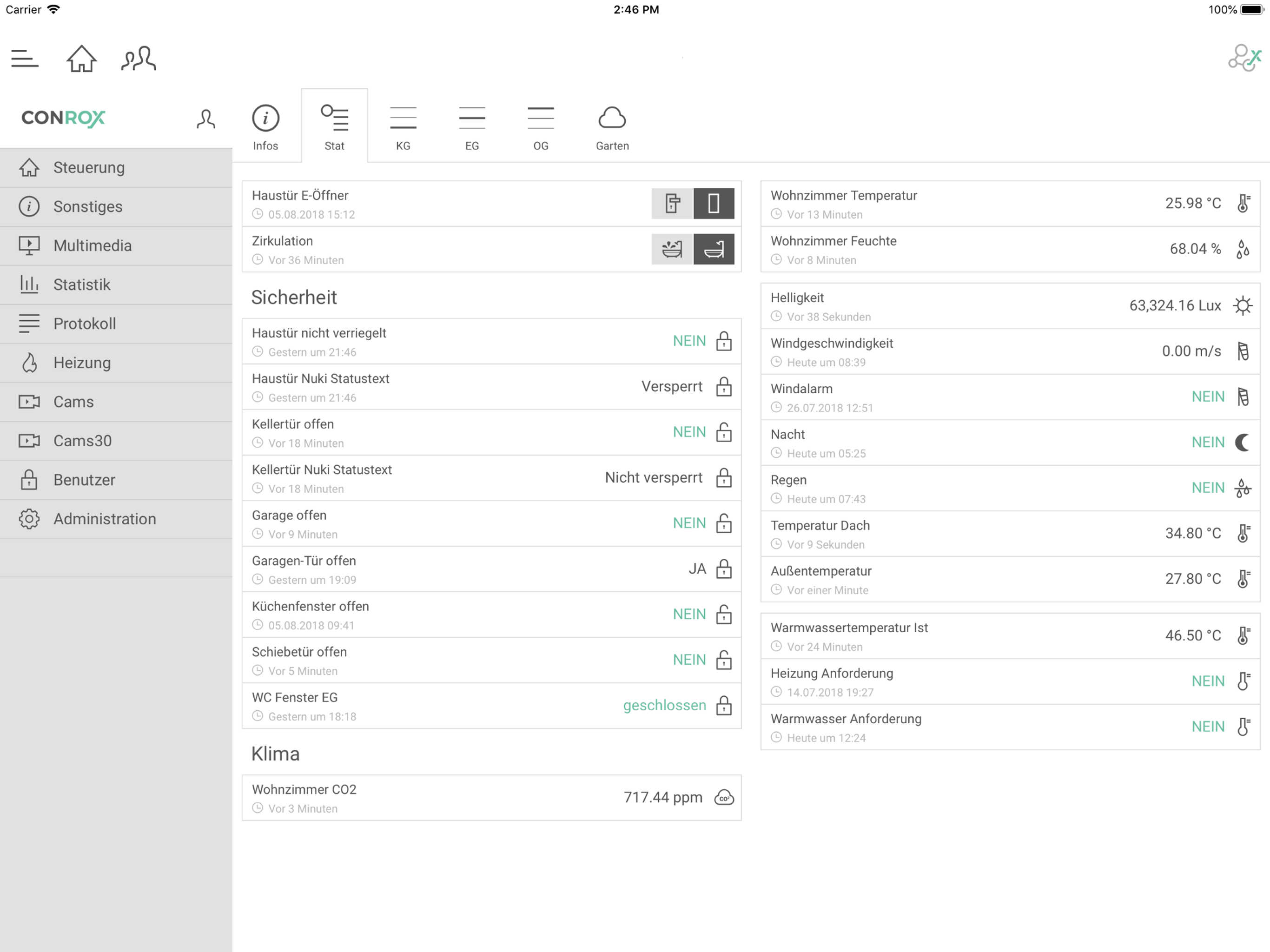The width and height of the screenshot is (1270, 952).
Task: Open Sonstiges in the sidebar
Action: [x=116, y=207]
